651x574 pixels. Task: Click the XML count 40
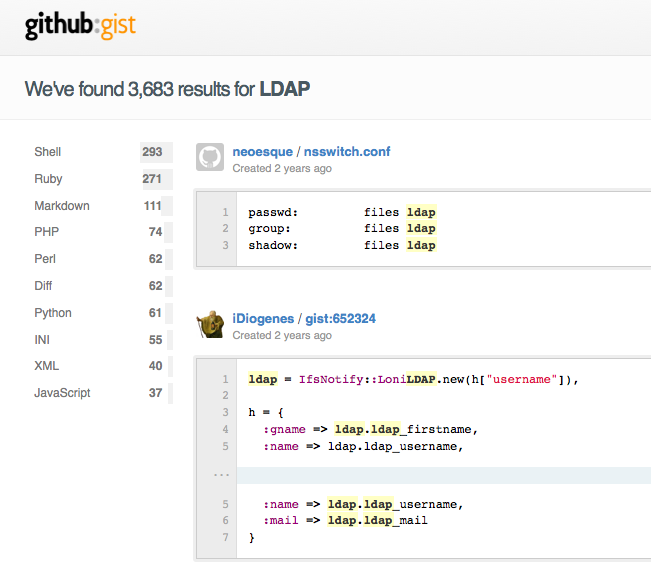pyautogui.click(x=155, y=366)
